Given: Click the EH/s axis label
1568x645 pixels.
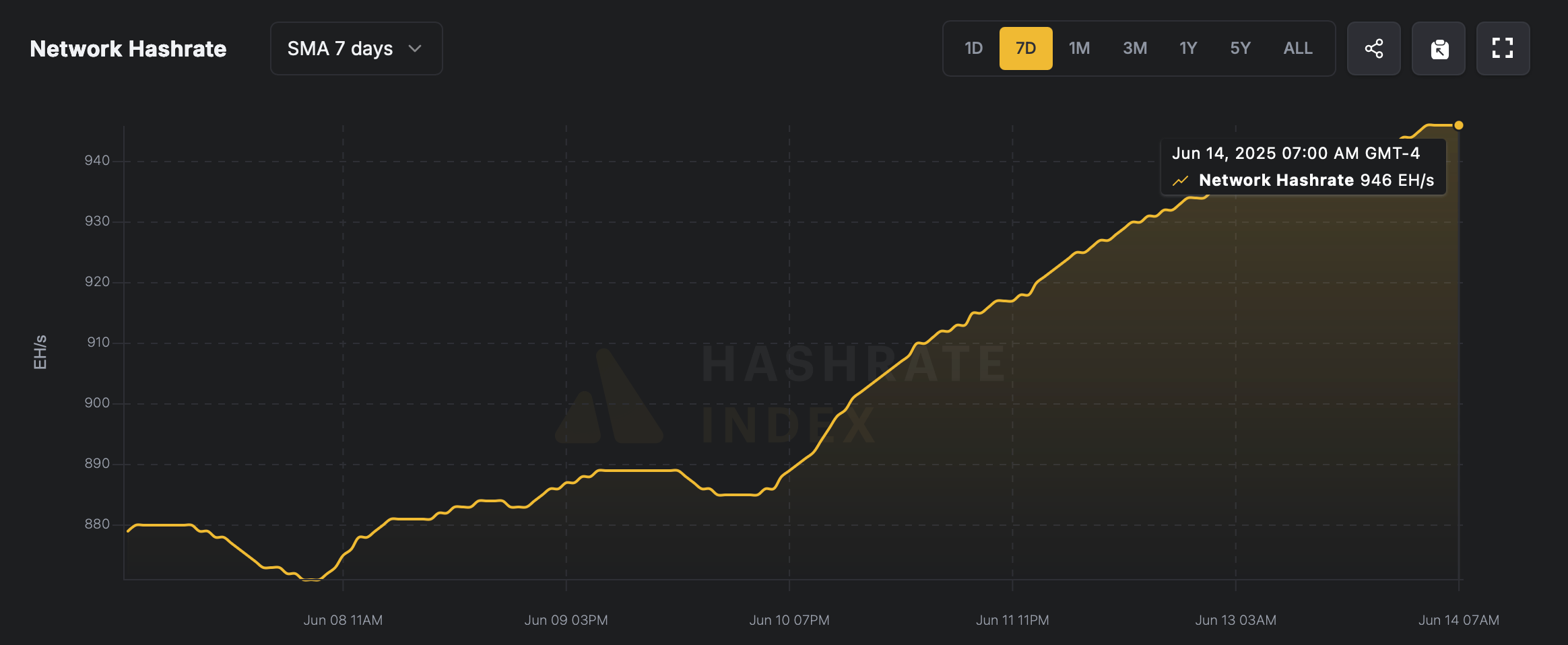Looking at the screenshot, I should pos(39,352).
